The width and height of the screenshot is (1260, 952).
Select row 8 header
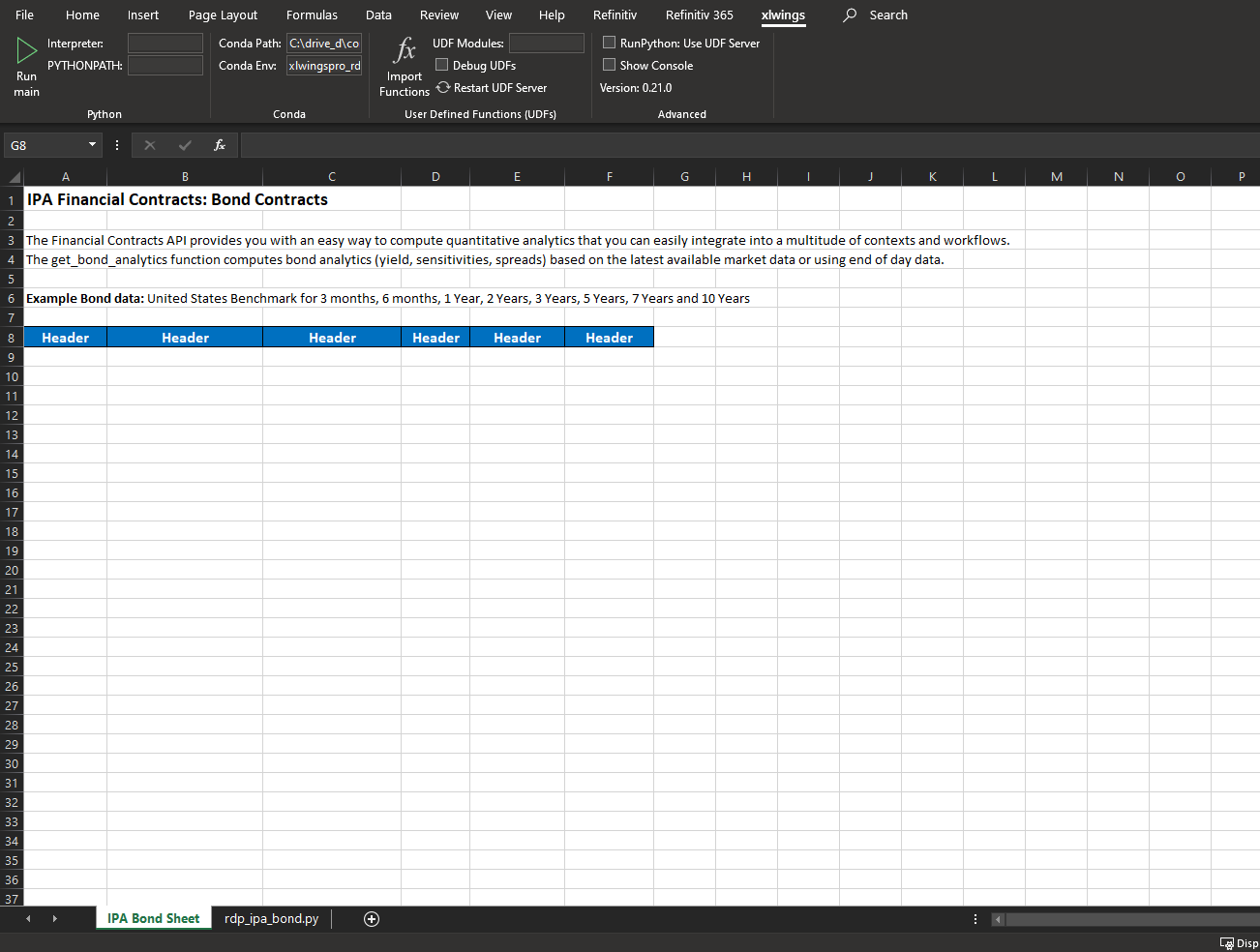12,338
